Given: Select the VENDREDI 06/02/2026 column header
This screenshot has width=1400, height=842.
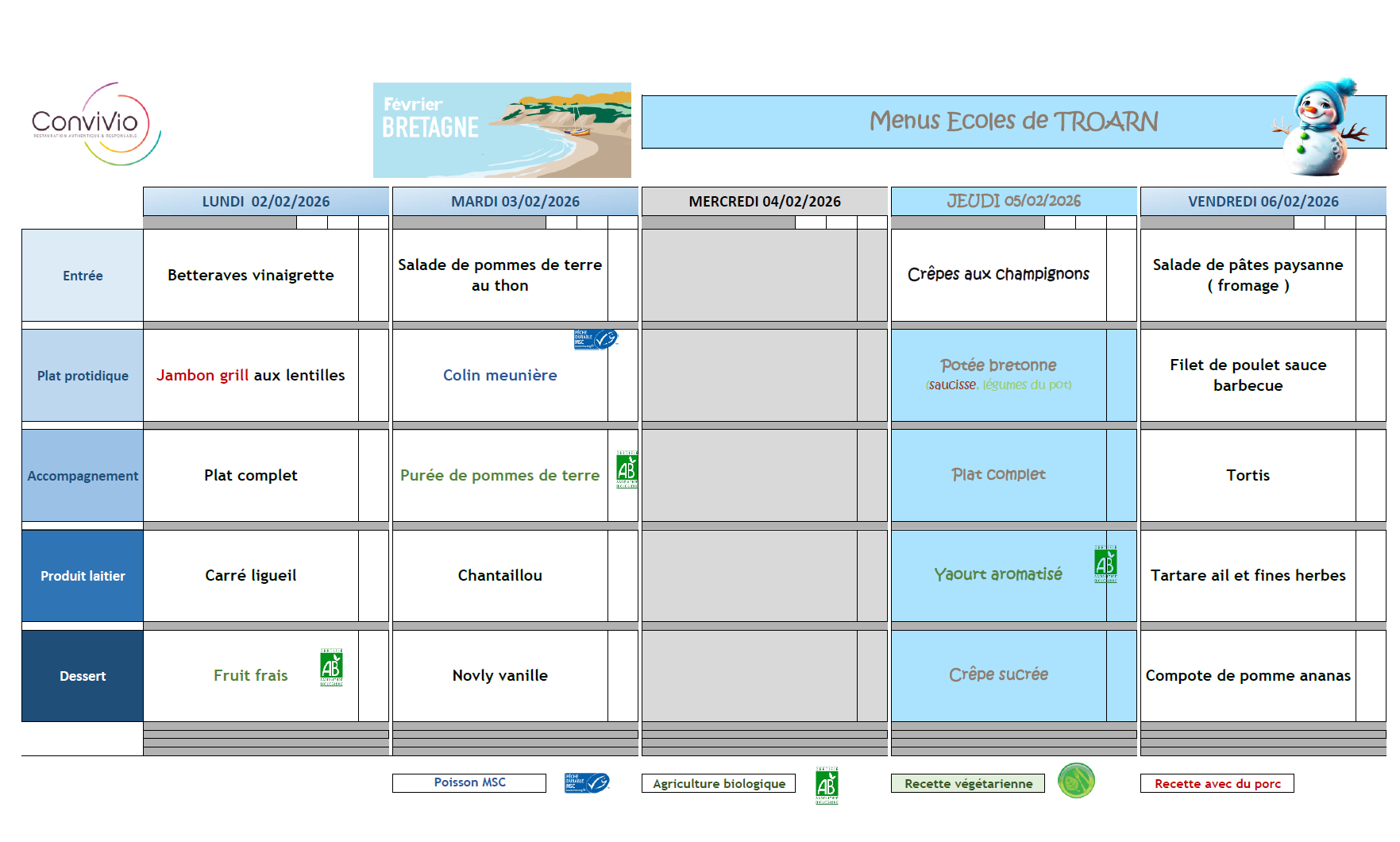Looking at the screenshot, I should (x=1263, y=201).
